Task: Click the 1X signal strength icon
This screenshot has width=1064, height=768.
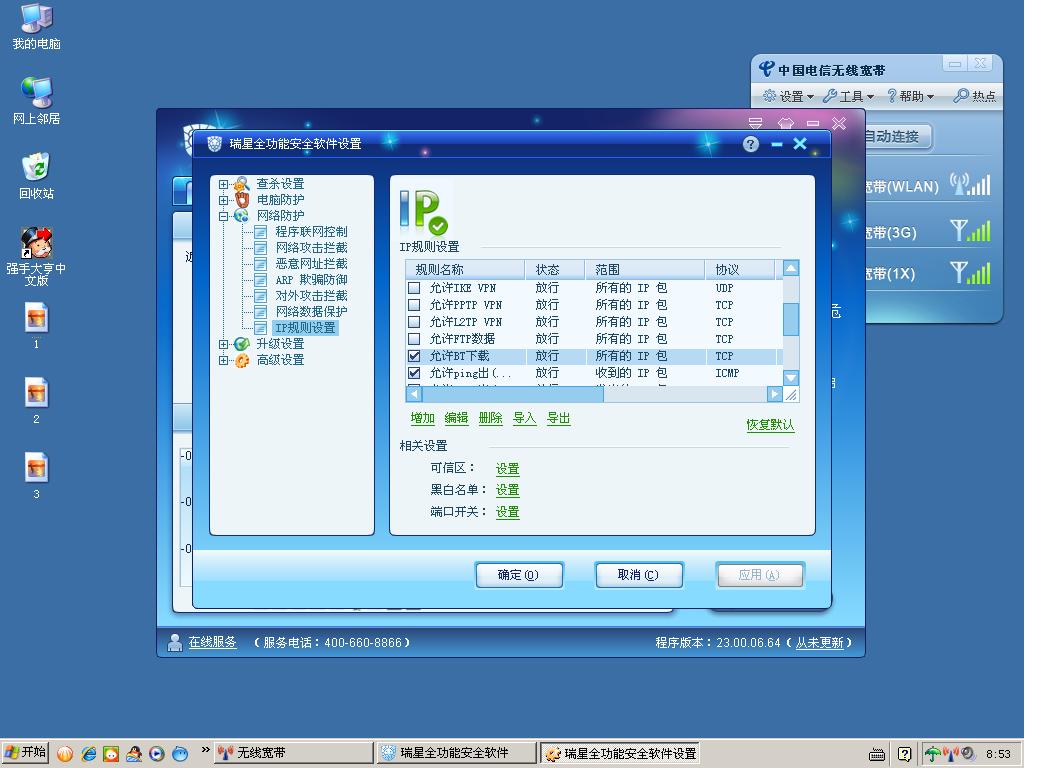Action: (970, 273)
